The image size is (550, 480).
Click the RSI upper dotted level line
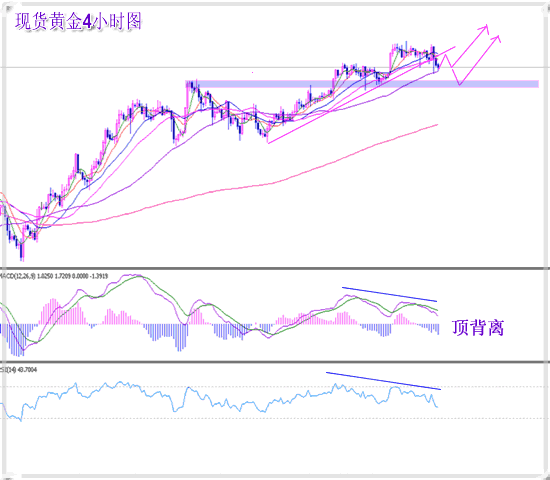pos(275,387)
